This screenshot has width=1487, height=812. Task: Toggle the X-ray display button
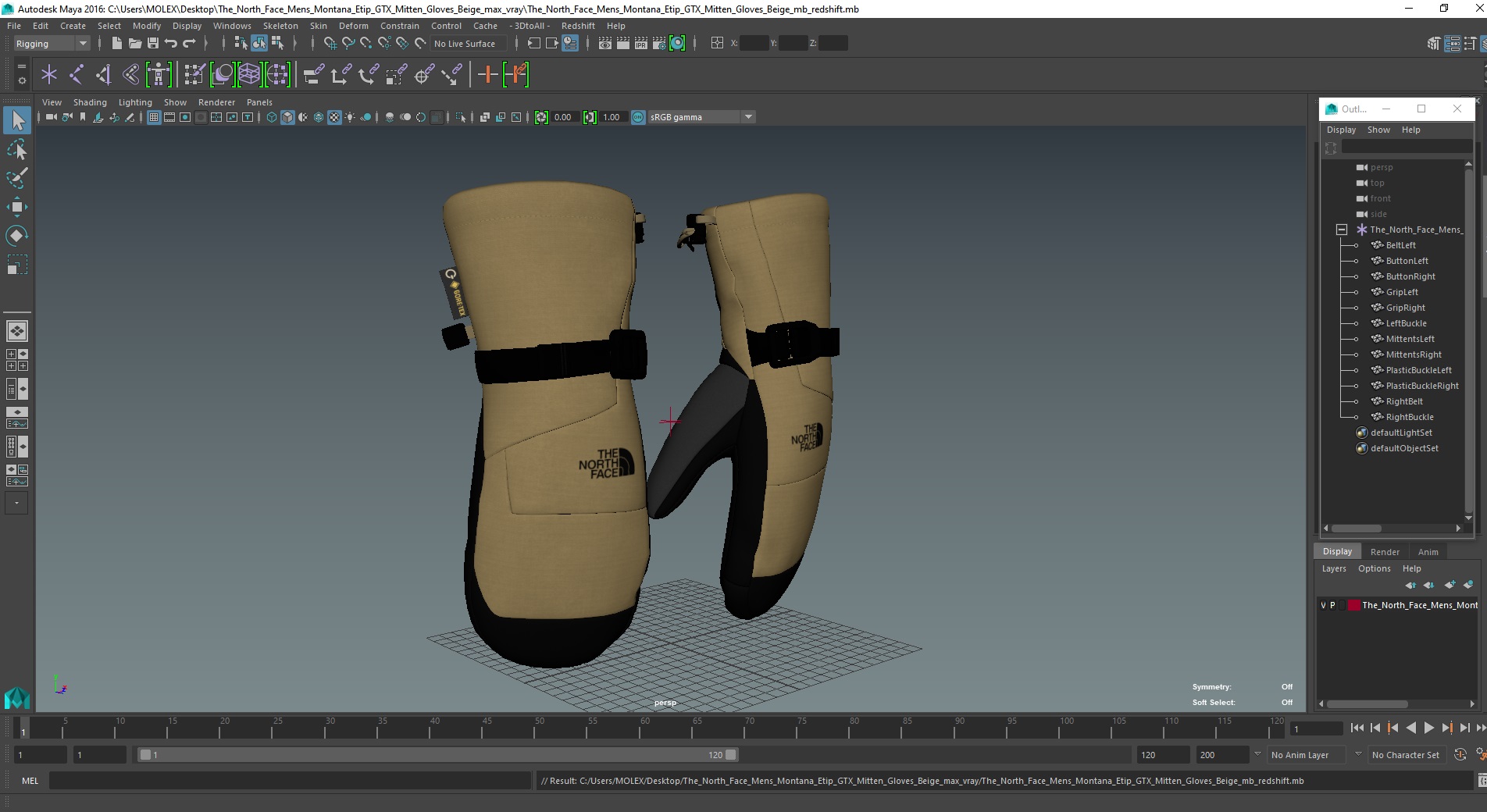(x=485, y=117)
